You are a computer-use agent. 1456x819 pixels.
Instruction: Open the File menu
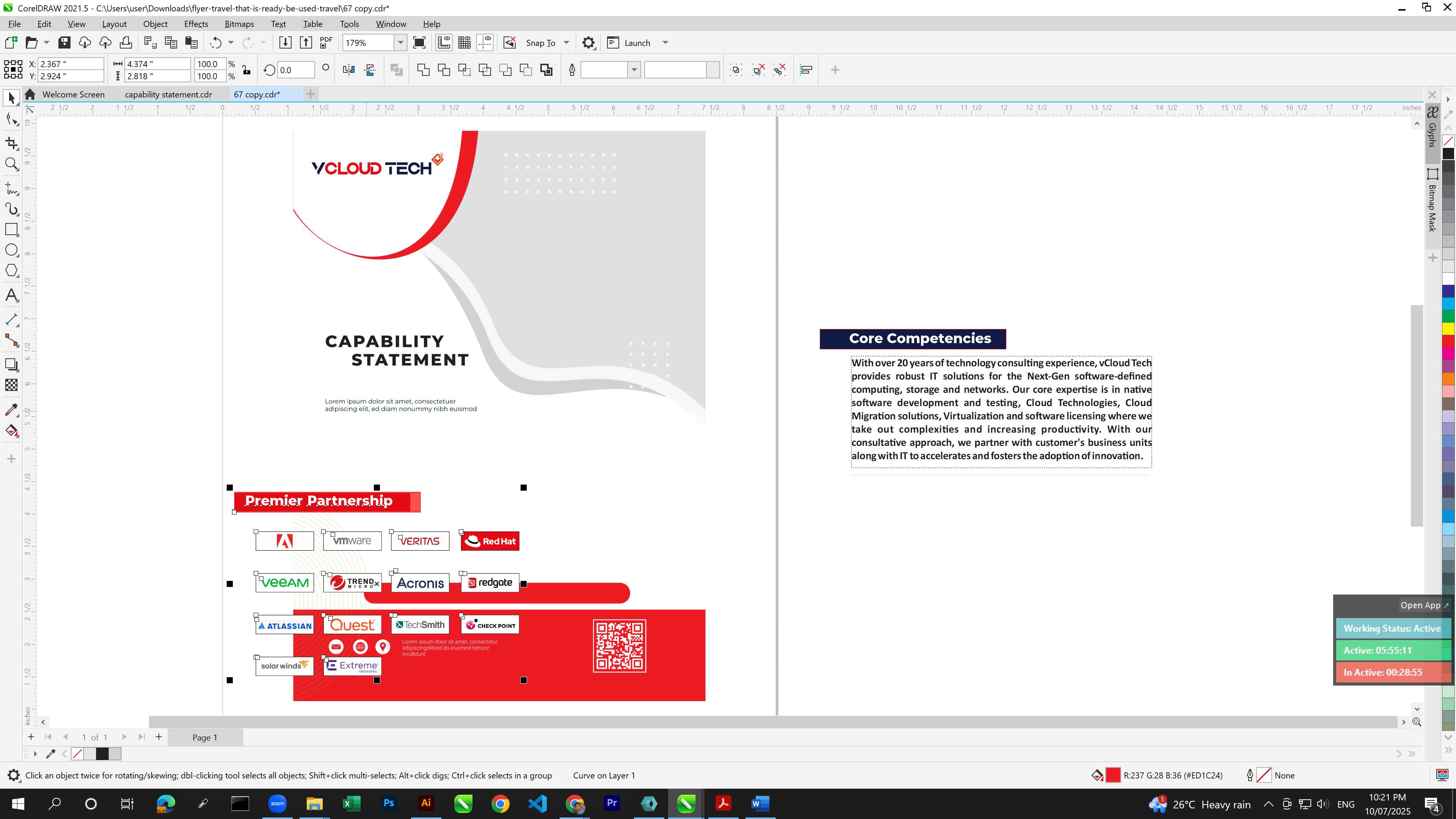(x=15, y=24)
